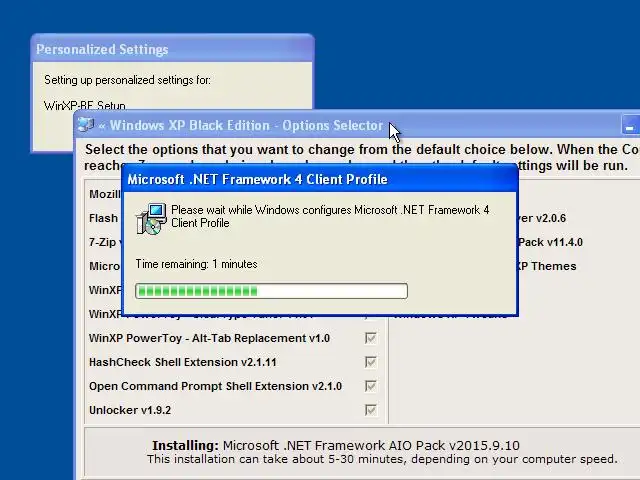Click the "7-Zip" option label in the list
The width and height of the screenshot is (640, 480).
coord(104,242)
